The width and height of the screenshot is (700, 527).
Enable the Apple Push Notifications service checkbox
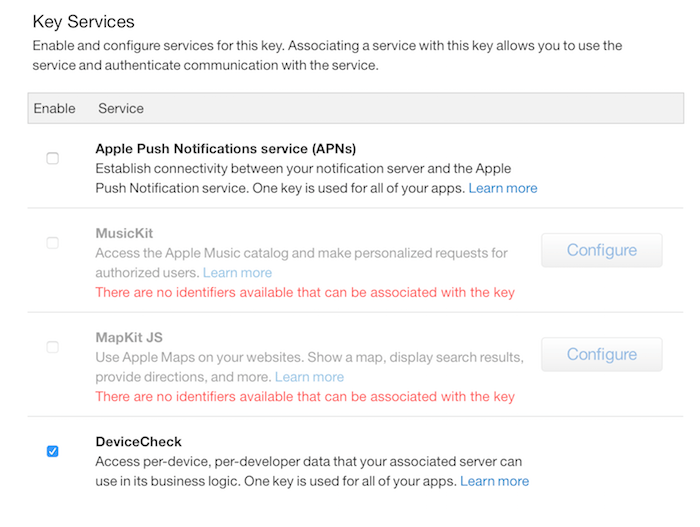click(53, 158)
